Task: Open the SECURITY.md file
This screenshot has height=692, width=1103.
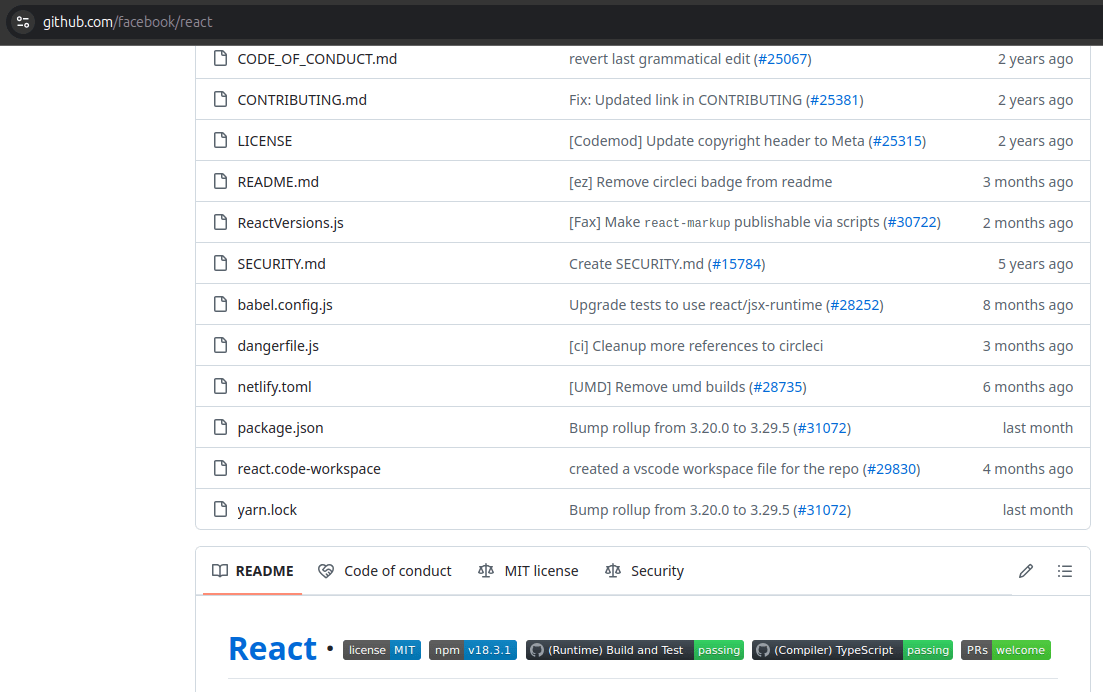Action: click(281, 264)
